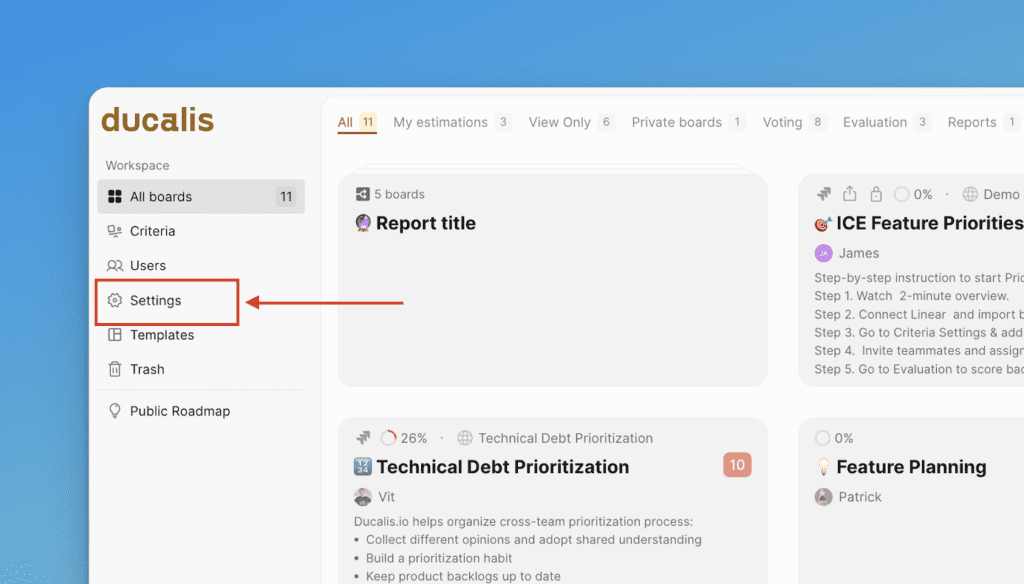Switch to the Voting tab
Image resolution: width=1024 pixels, height=584 pixels.
[782, 122]
